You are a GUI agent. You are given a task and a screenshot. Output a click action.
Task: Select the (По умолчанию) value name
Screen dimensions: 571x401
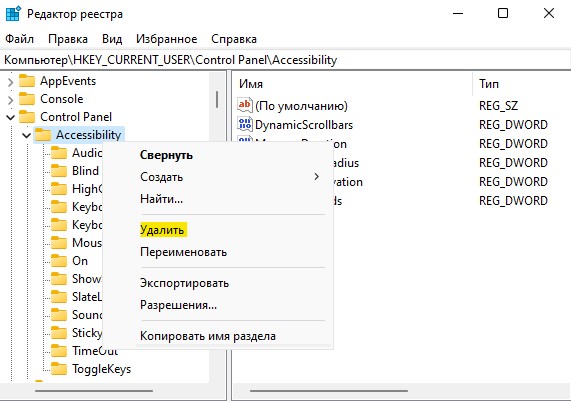coord(301,106)
